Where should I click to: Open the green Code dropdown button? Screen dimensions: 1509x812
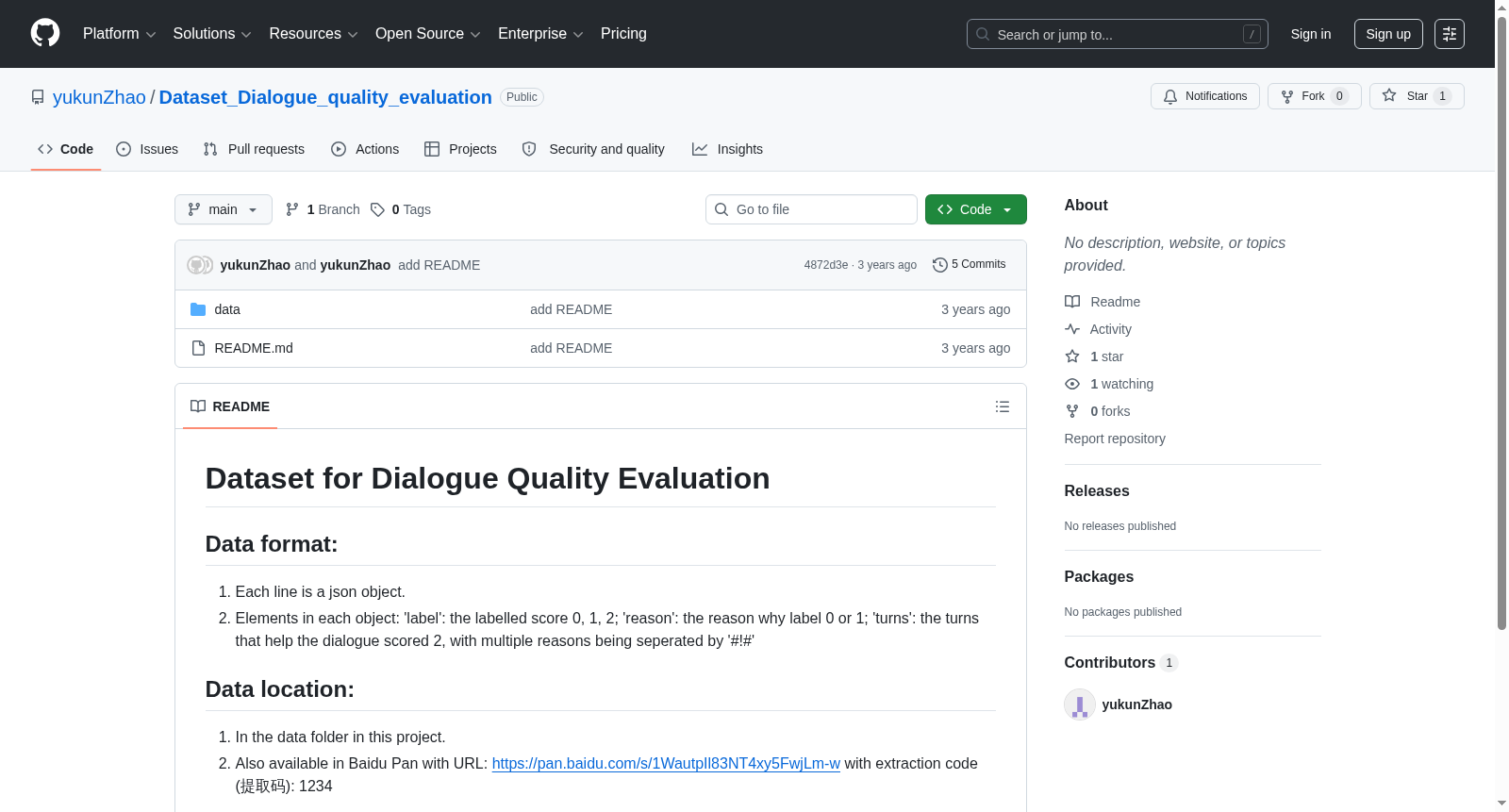[976, 209]
